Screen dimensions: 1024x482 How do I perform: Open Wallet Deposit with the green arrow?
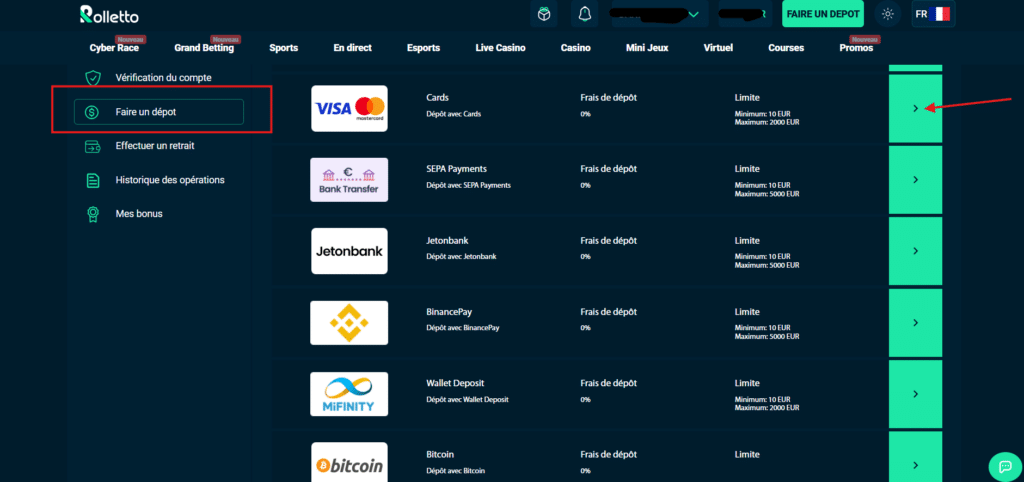916,394
